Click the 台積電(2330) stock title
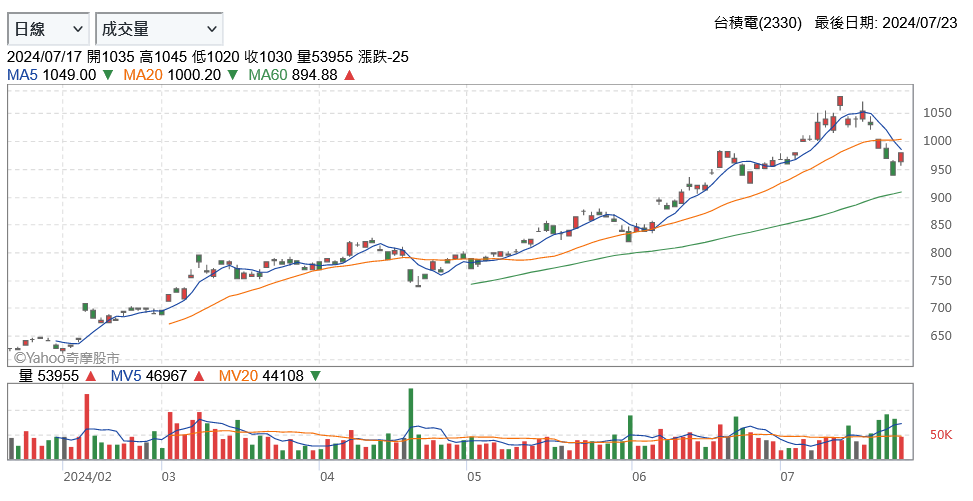973x501 pixels. pyautogui.click(x=758, y=23)
